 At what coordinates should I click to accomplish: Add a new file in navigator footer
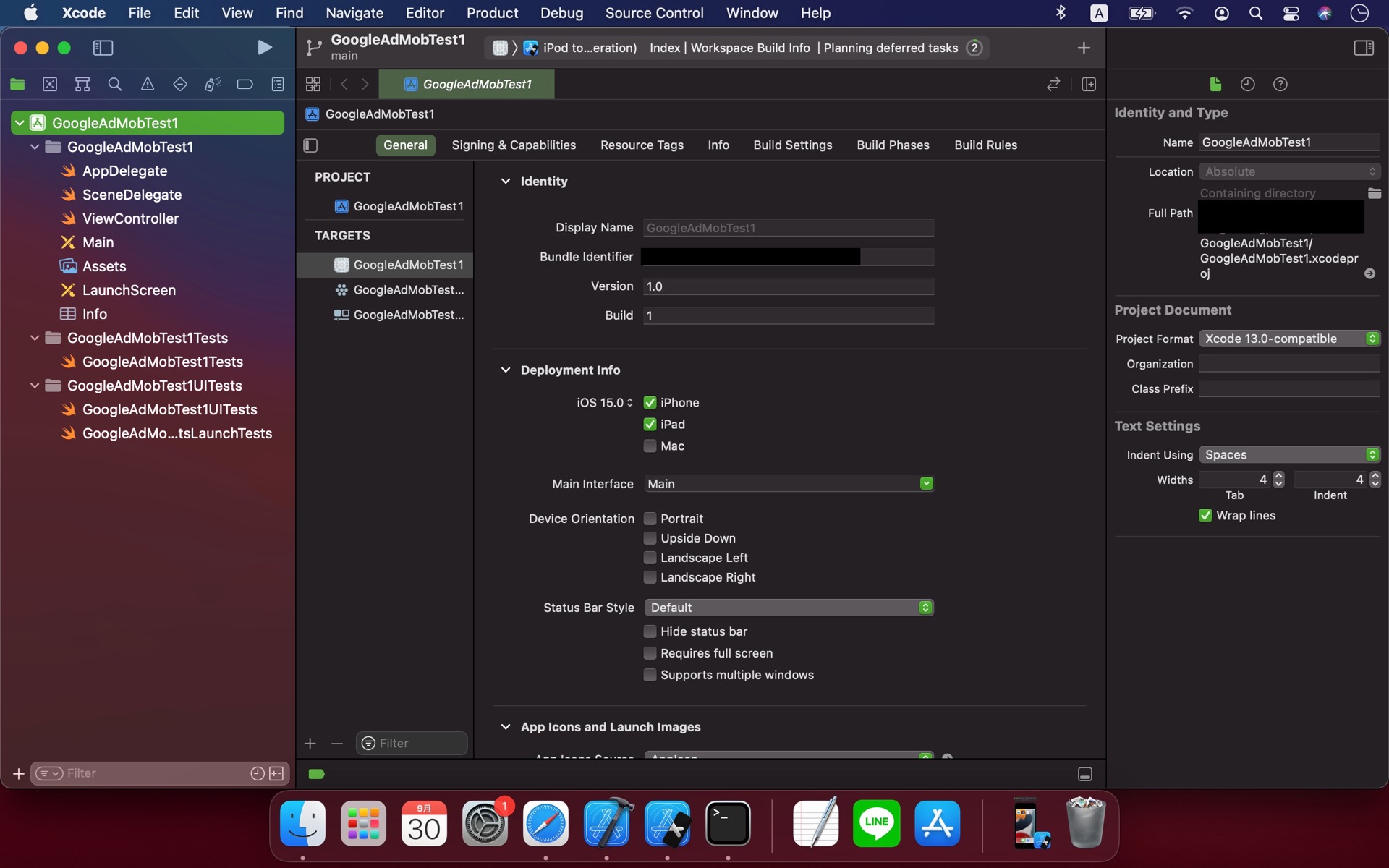tap(19, 774)
